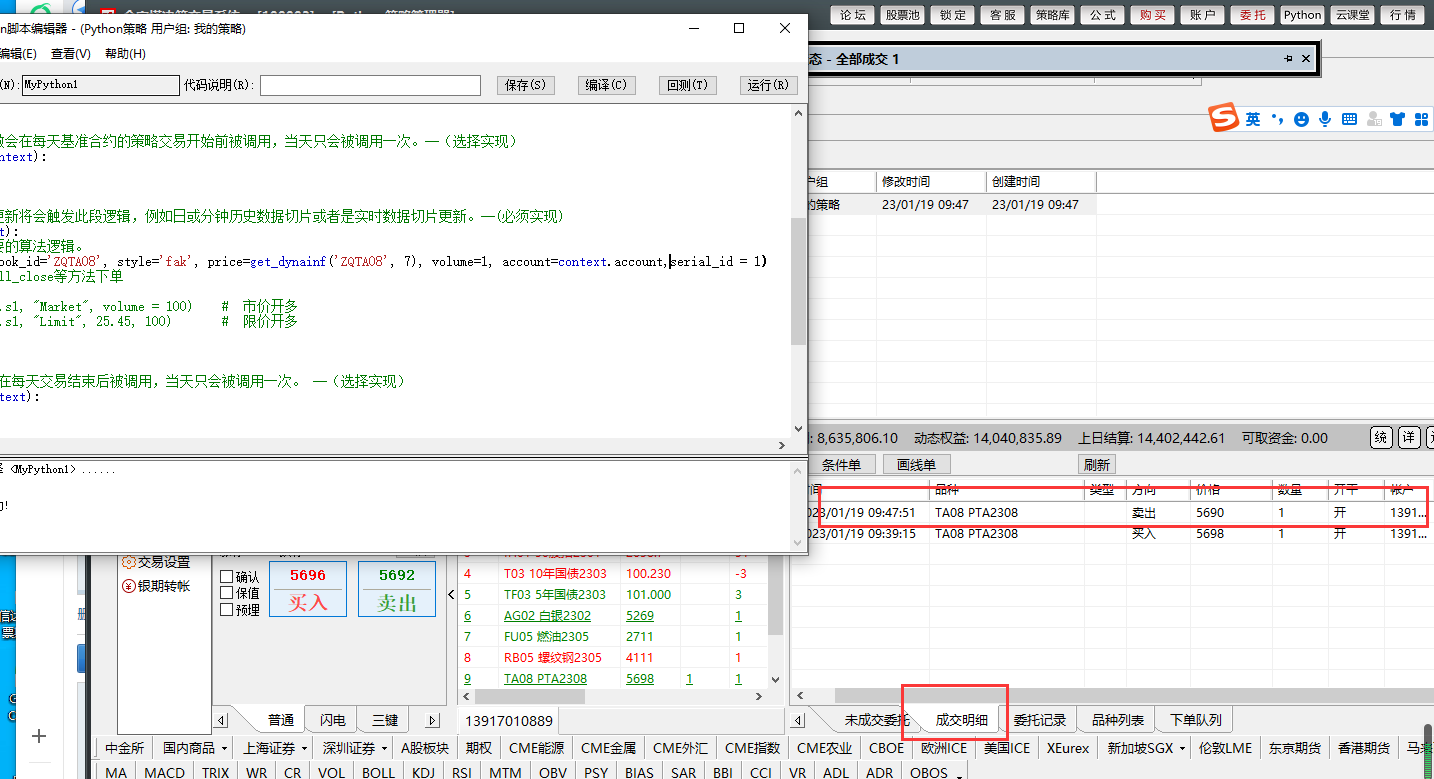Expand 上海证券 dropdown arrow

click(304, 748)
